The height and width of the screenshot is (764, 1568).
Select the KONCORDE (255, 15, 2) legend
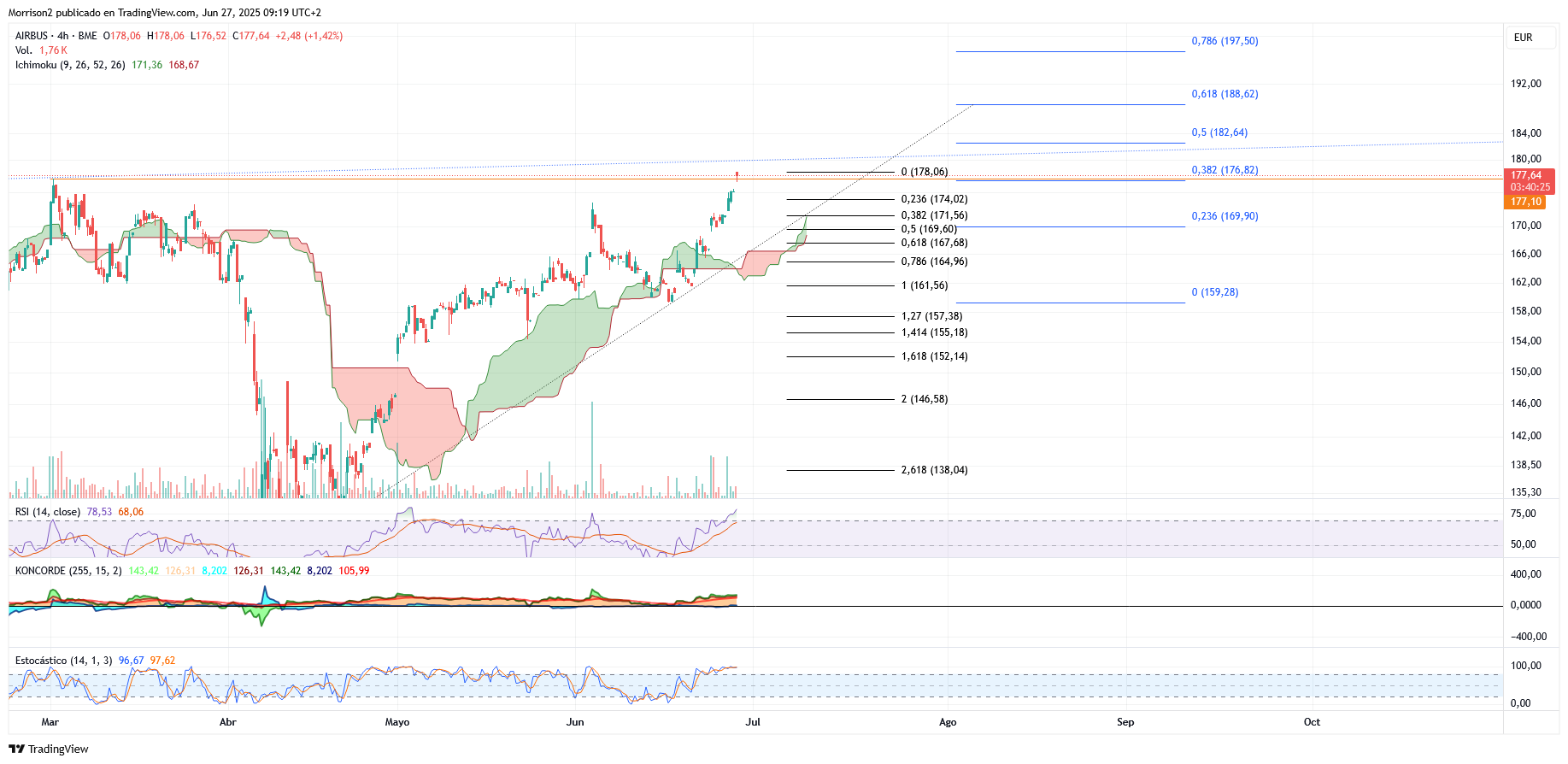pos(68,571)
